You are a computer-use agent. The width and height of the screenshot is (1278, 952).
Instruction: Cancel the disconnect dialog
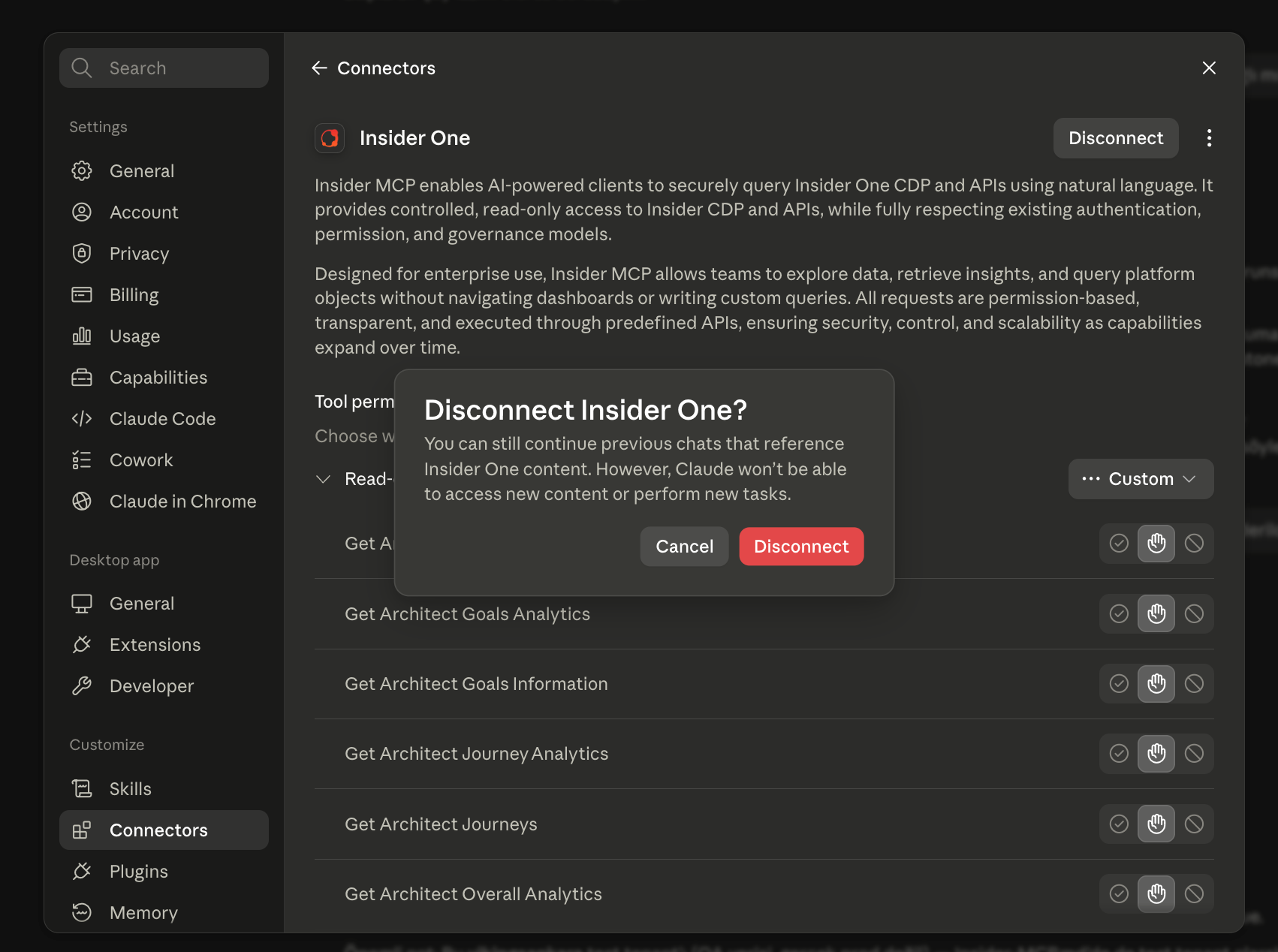tap(684, 547)
